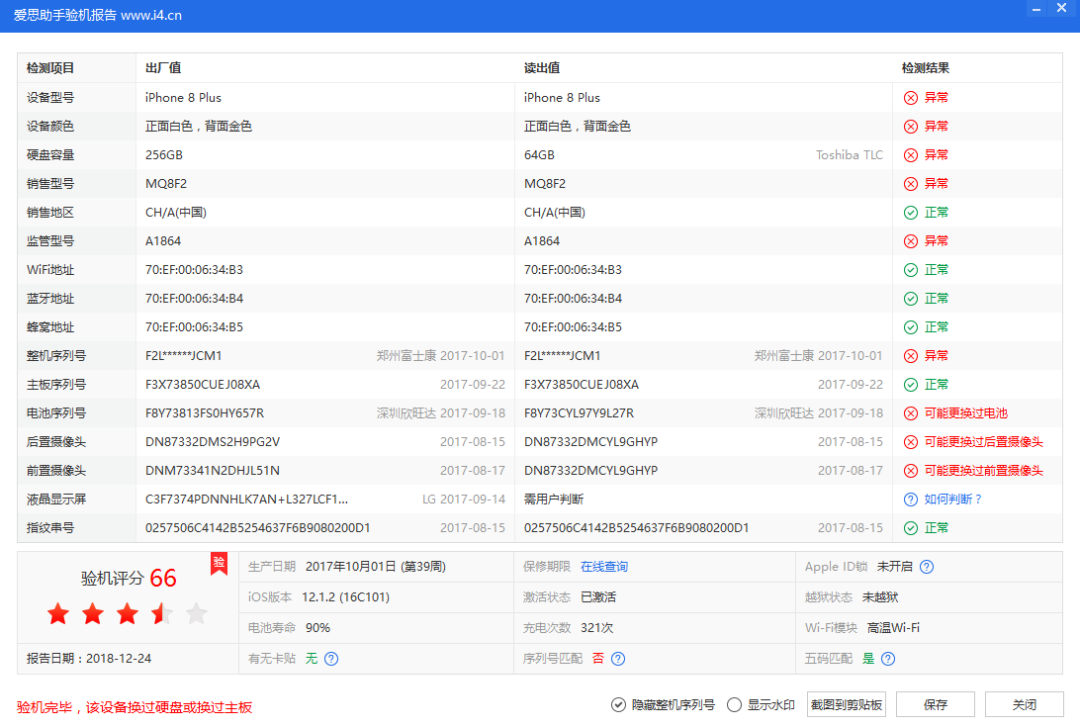
Task: Click the grey fifth rating star
Action: click(x=196, y=613)
